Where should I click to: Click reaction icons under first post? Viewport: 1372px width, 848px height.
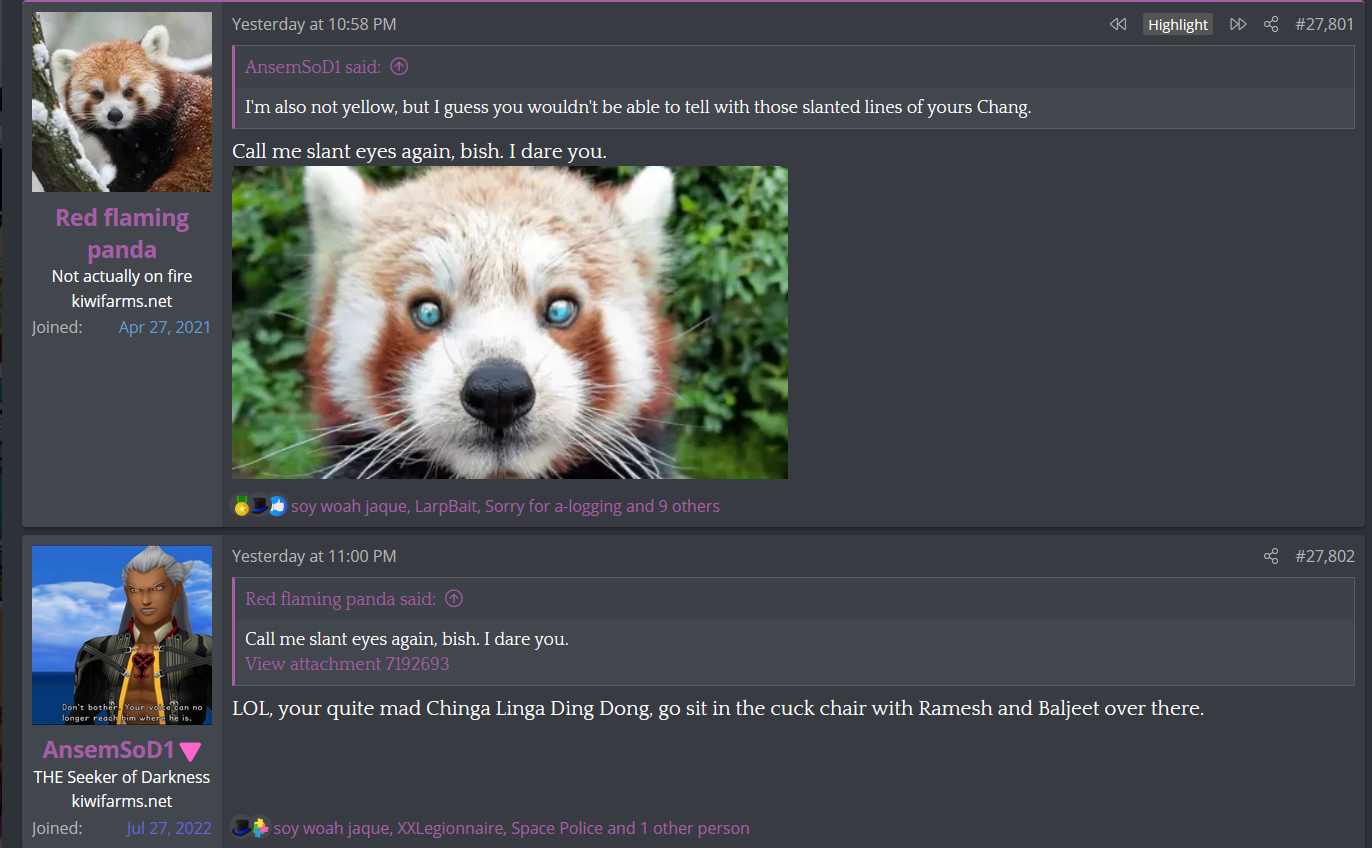coord(260,506)
